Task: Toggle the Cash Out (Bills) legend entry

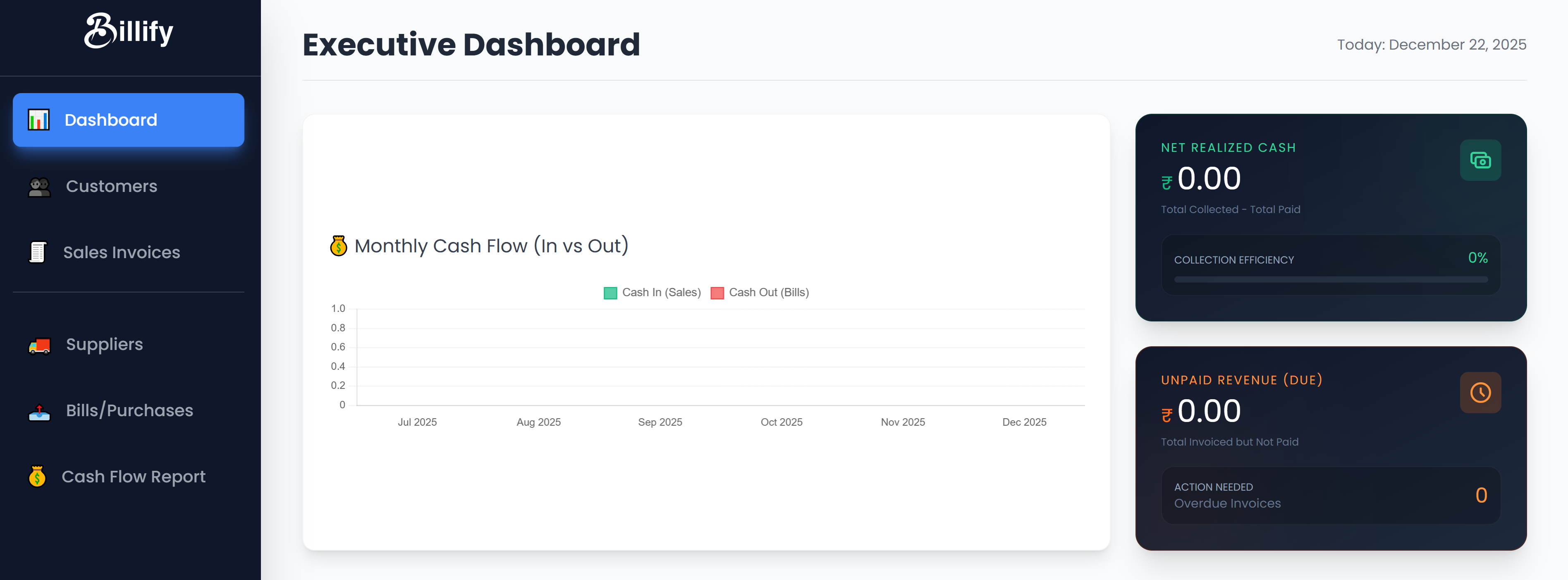Action: pos(760,292)
